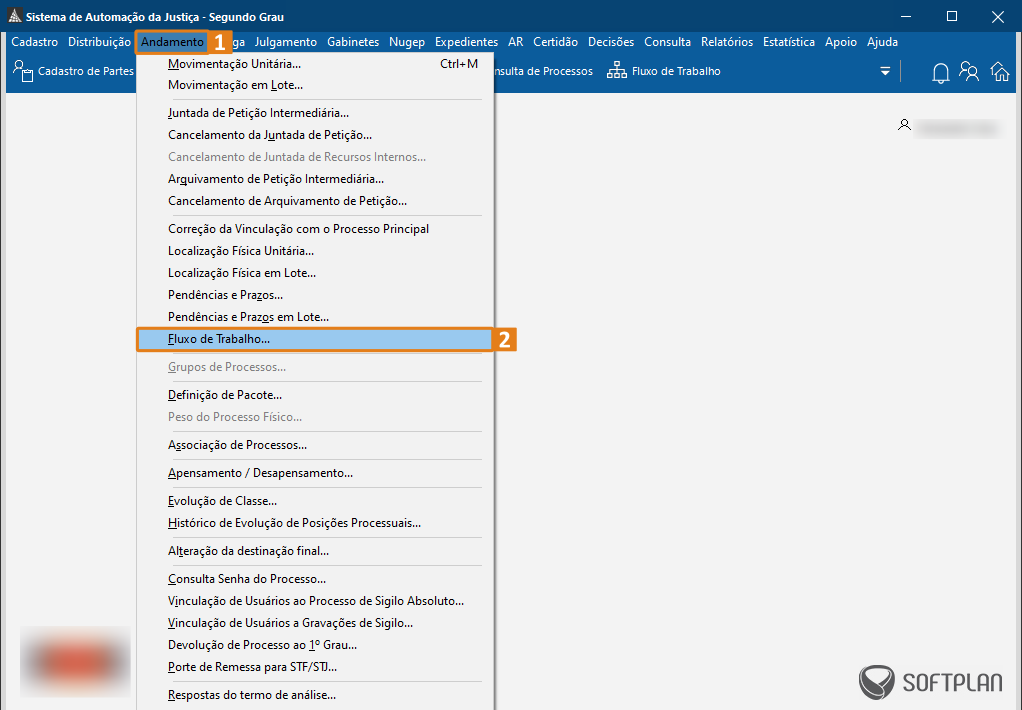1022x710 pixels.
Task: Choose Pendências e Prazos em Lote
Action: (x=315, y=318)
